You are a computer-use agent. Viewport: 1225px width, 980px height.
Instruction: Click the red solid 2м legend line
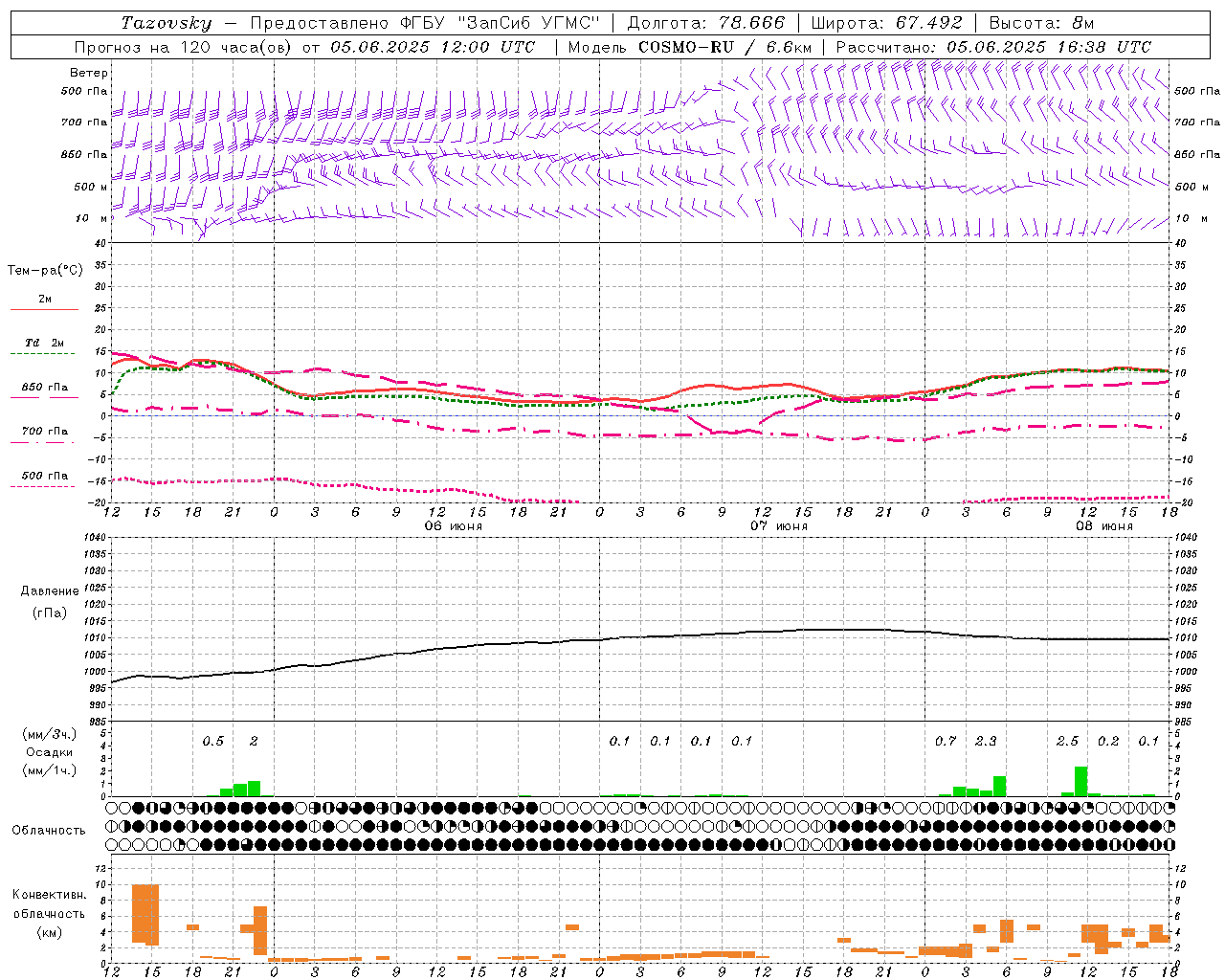[x=44, y=309]
